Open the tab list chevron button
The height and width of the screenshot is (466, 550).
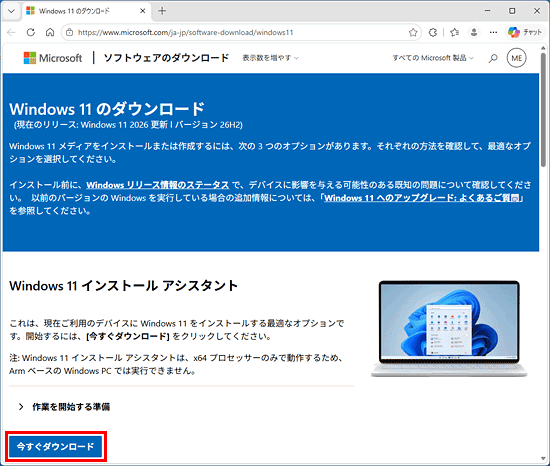click(x=11, y=11)
